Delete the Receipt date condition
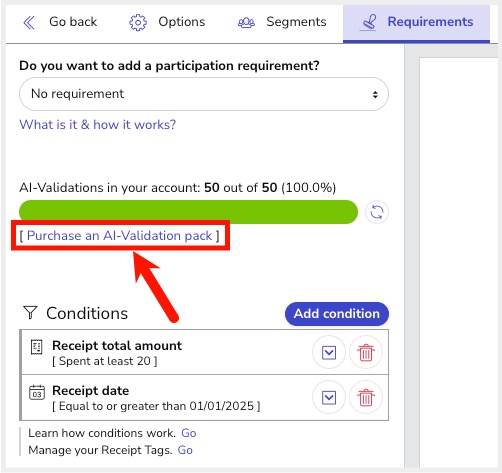This screenshot has width=502, height=473. [x=366, y=397]
